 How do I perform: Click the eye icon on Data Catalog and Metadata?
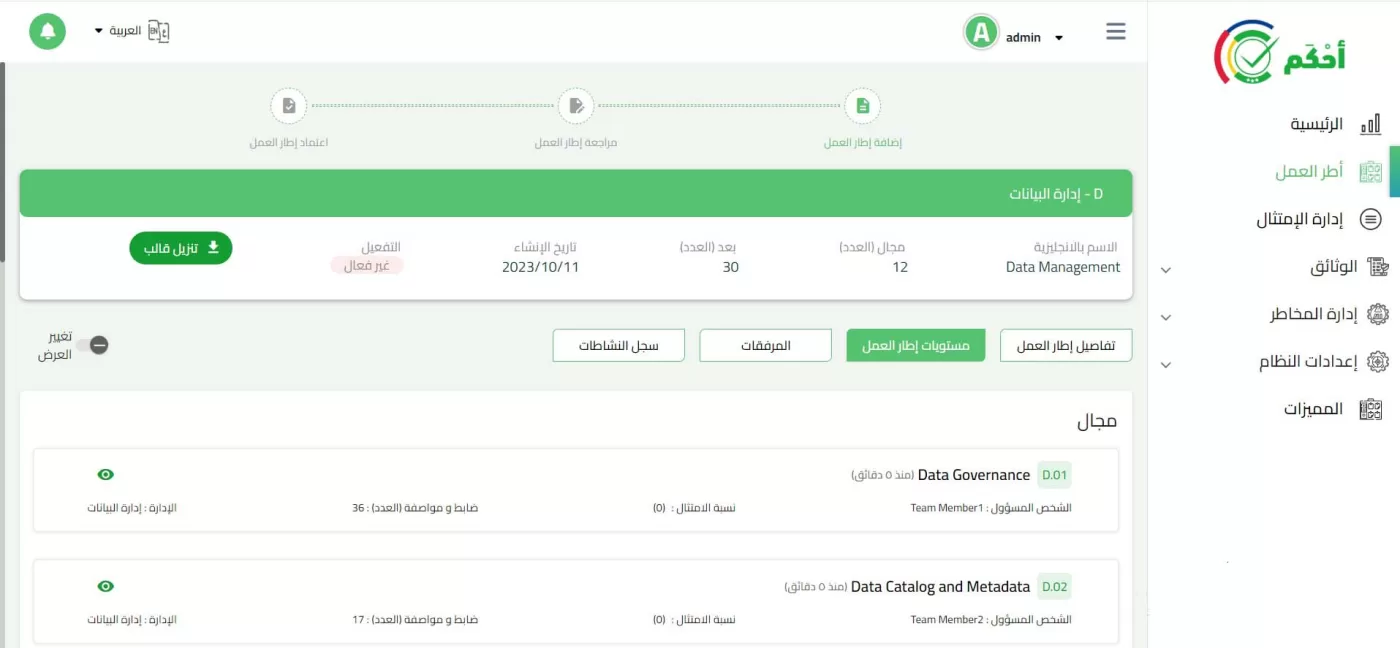pyautogui.click(x=106, y=586)
